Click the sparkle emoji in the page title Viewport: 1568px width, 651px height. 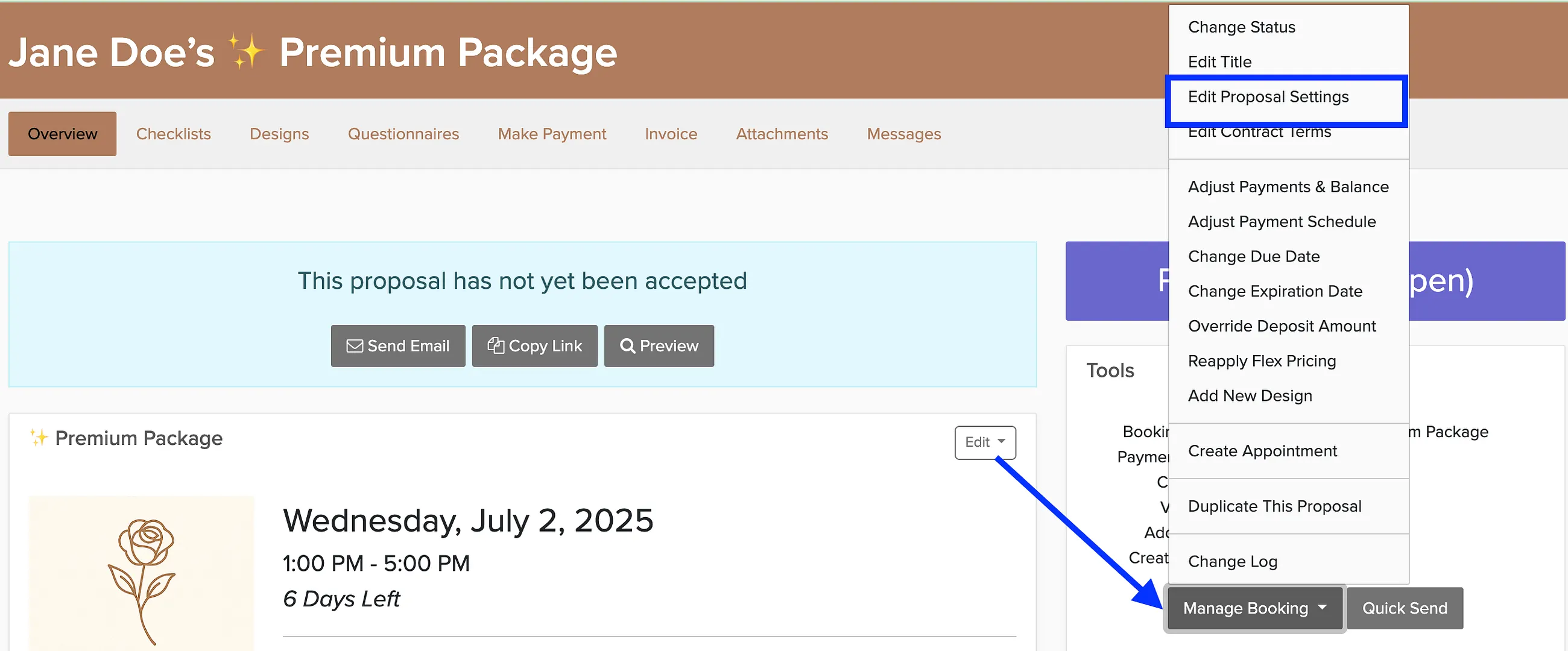click(246, 51)
